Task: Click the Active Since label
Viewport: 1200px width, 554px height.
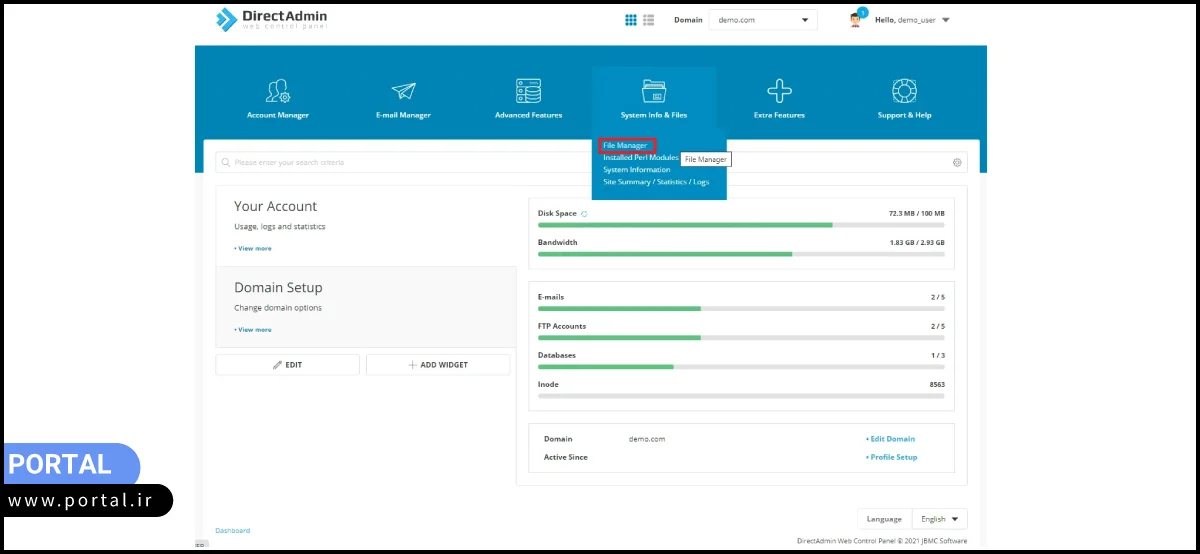Action: pos(566,457)
